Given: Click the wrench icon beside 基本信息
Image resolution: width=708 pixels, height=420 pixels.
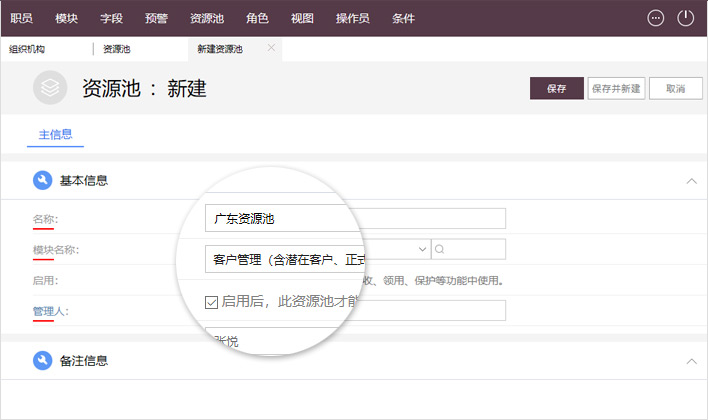Looking at the screenshot, I should tap(42, 181).
